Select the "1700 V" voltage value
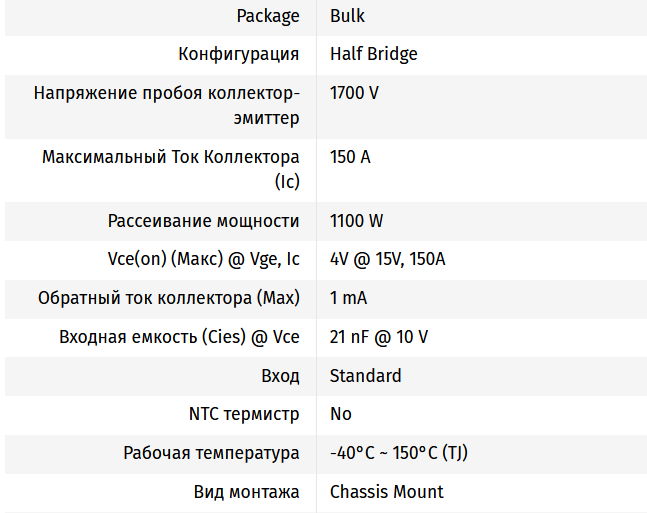Image resolution: width=647 pixels, height=513 pixels. [354, 93]
